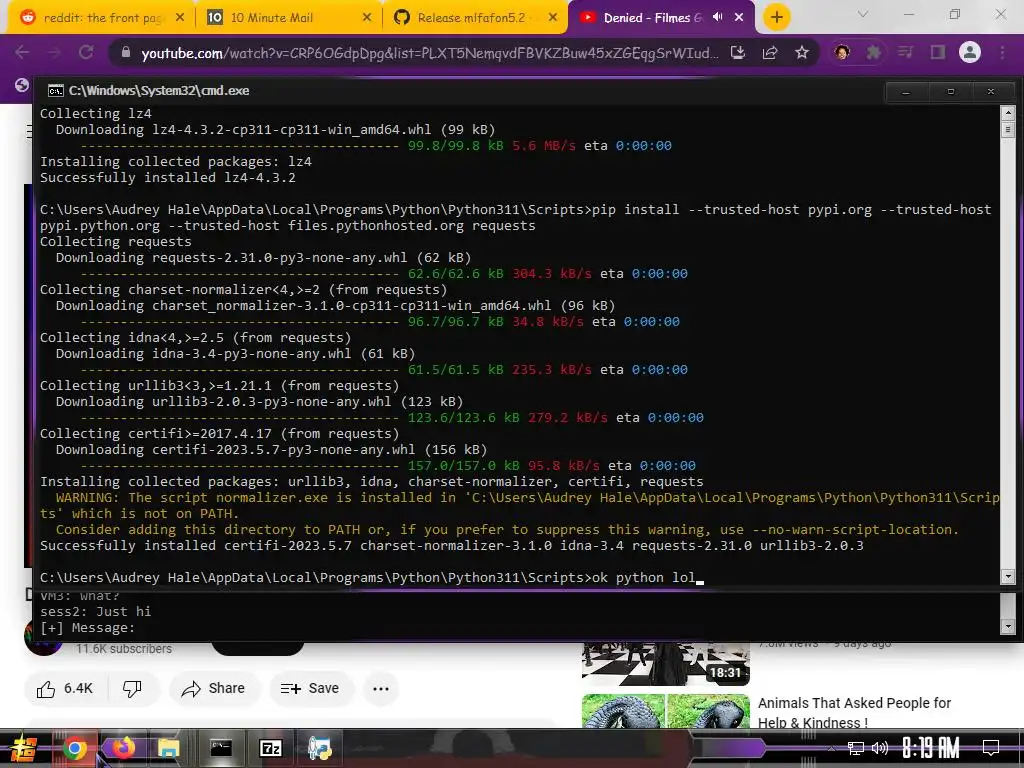Viewport: 1024px width, 768px height.
Task: Click the padlock site info icon
Action: (126, 52)
